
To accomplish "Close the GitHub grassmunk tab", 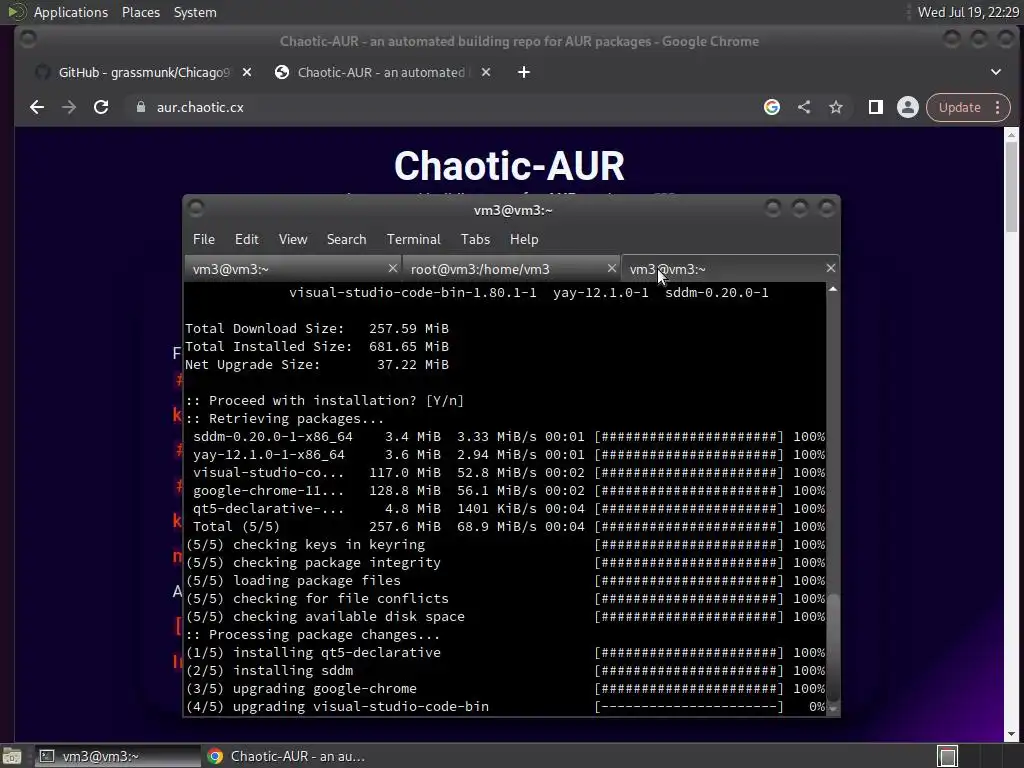I will point(247,72).
